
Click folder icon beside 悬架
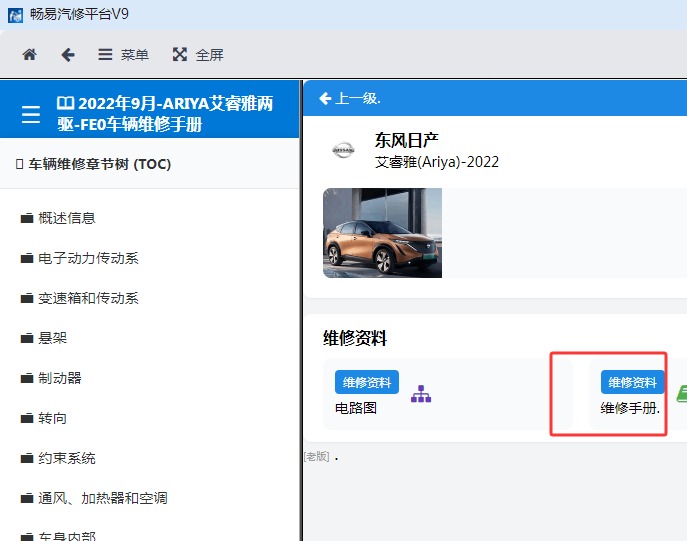(27, 338)
